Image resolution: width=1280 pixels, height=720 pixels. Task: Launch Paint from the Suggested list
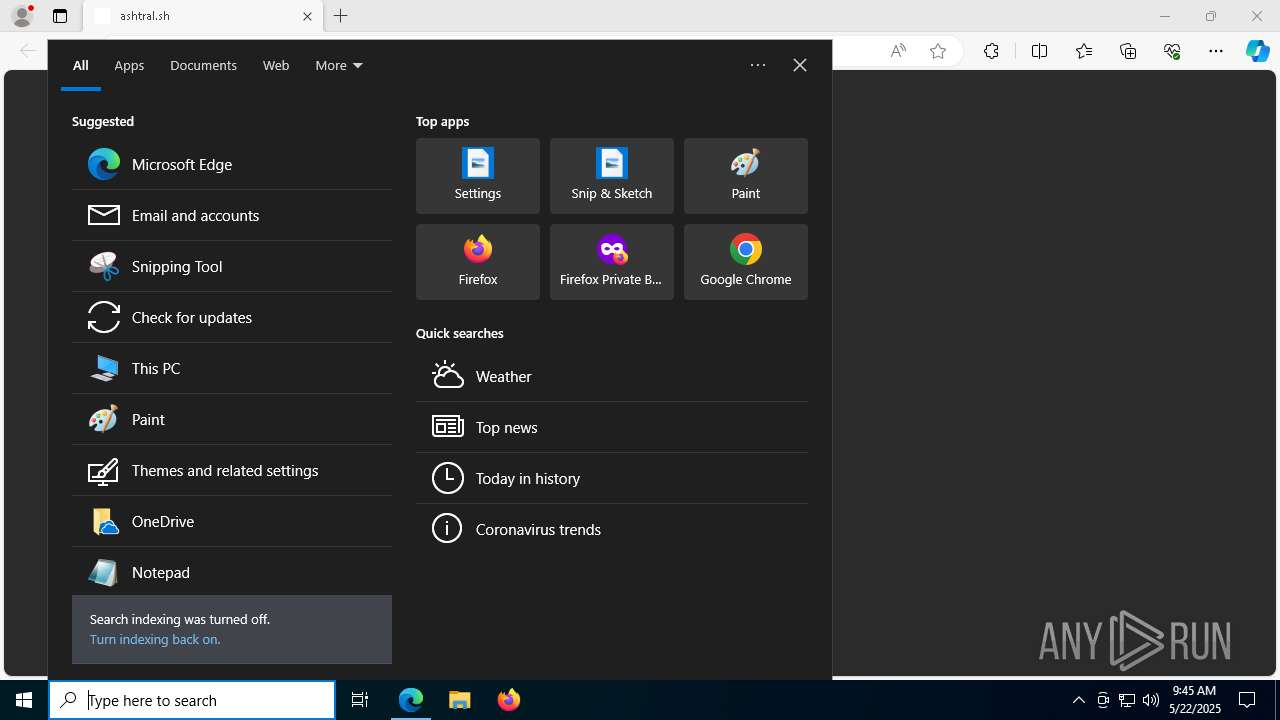pyautogui.click(x=232, y=419)
